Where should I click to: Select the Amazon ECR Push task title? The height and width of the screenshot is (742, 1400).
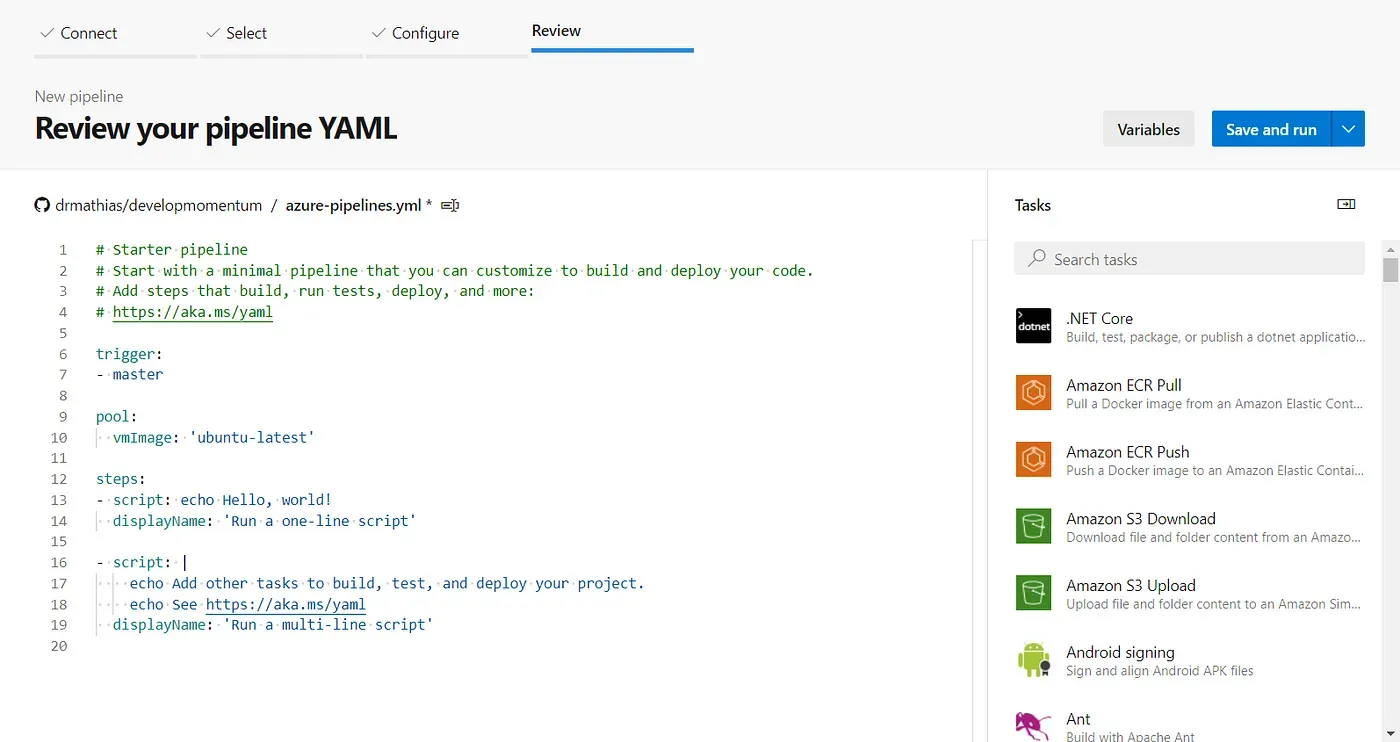(1127, 452)
